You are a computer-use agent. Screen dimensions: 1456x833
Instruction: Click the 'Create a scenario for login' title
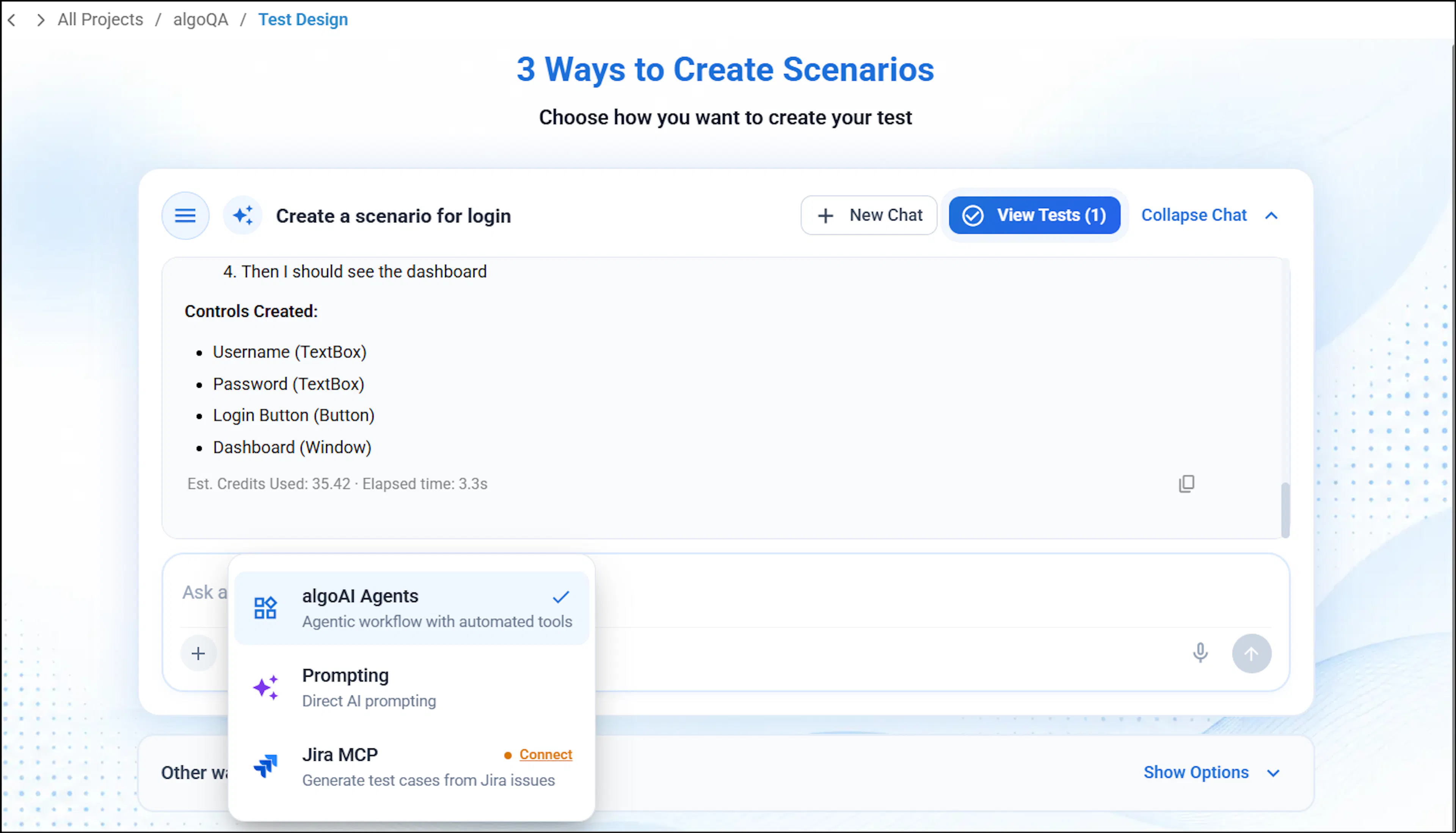tap(394, 216)
